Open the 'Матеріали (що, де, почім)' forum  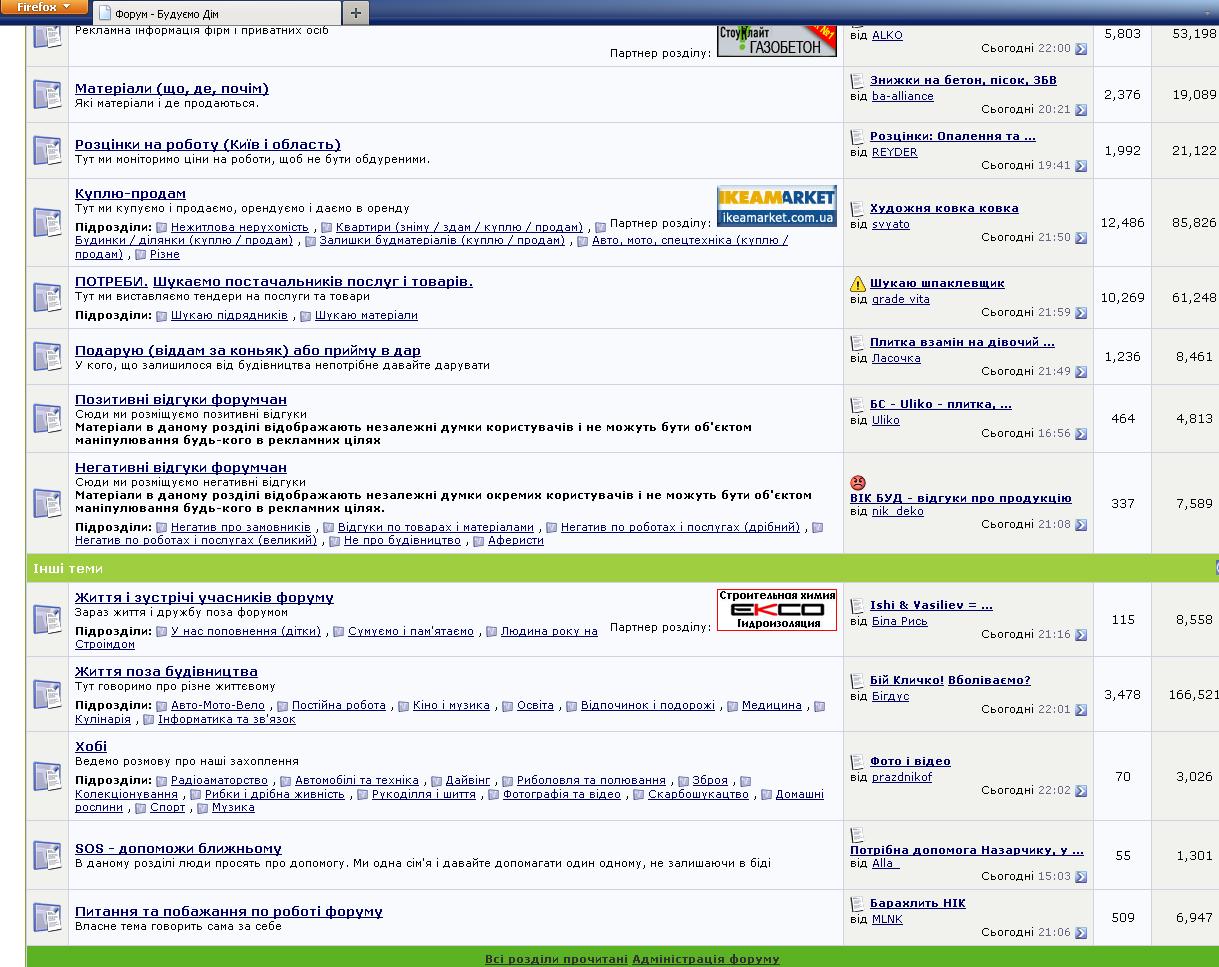[172, 88]
